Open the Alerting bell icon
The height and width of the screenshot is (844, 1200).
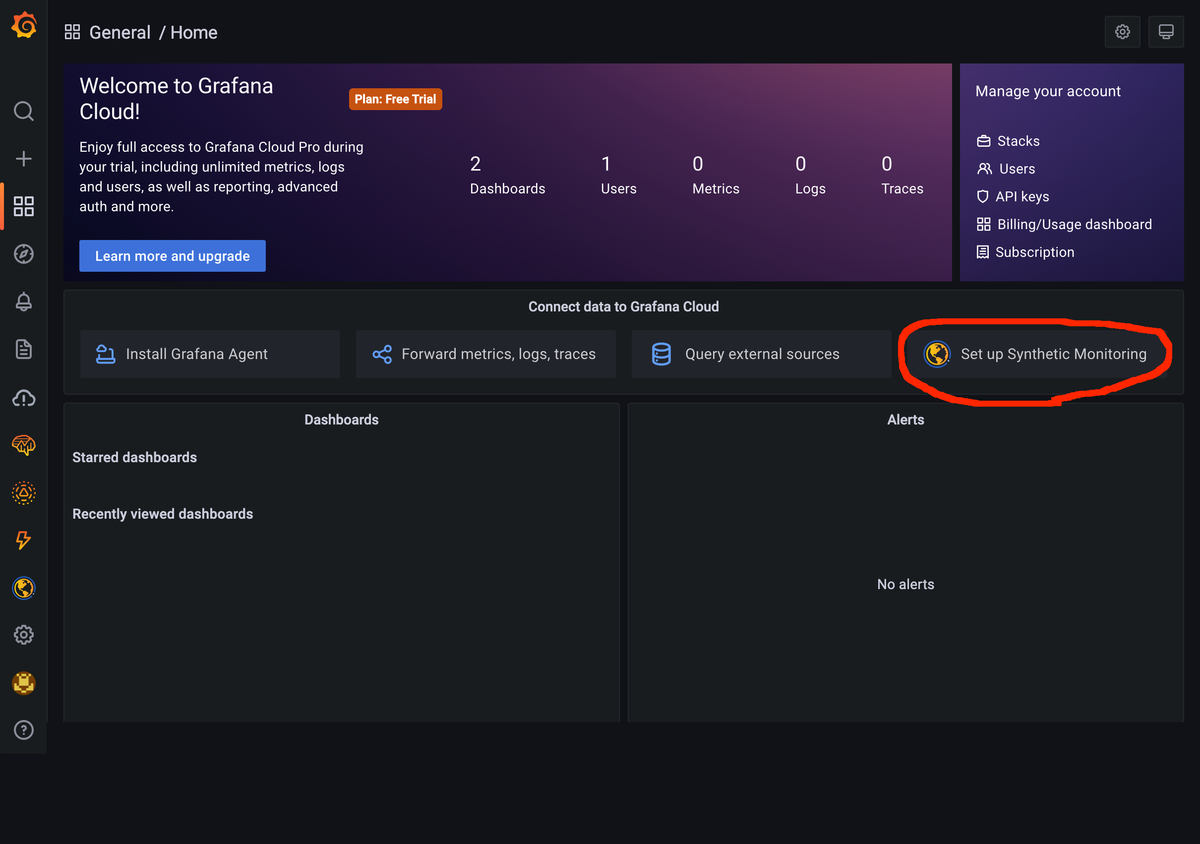coord(24,302)
